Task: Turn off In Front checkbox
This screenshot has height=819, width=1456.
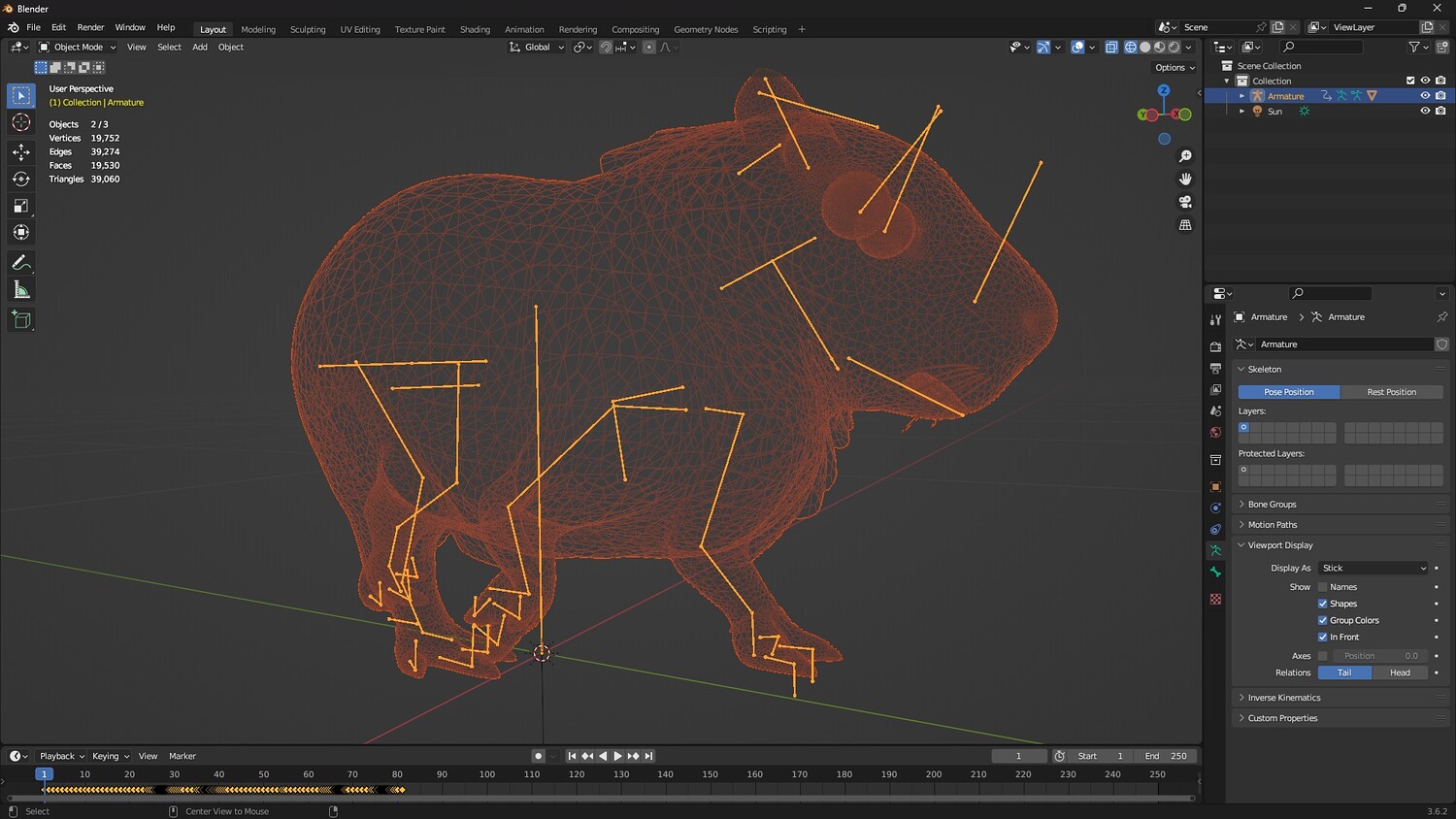Action: [x=1322, y=637]
